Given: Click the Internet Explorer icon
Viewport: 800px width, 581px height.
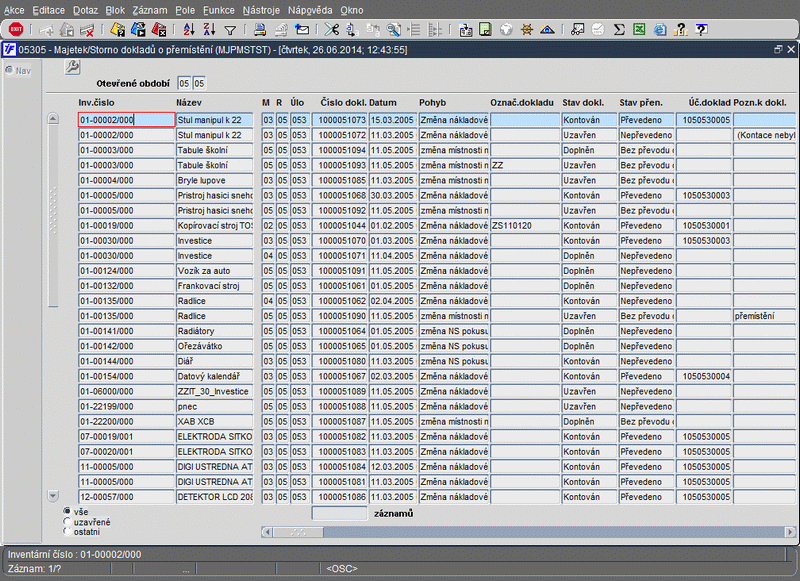Looking at the screenshot, I should tap(660, 30).
